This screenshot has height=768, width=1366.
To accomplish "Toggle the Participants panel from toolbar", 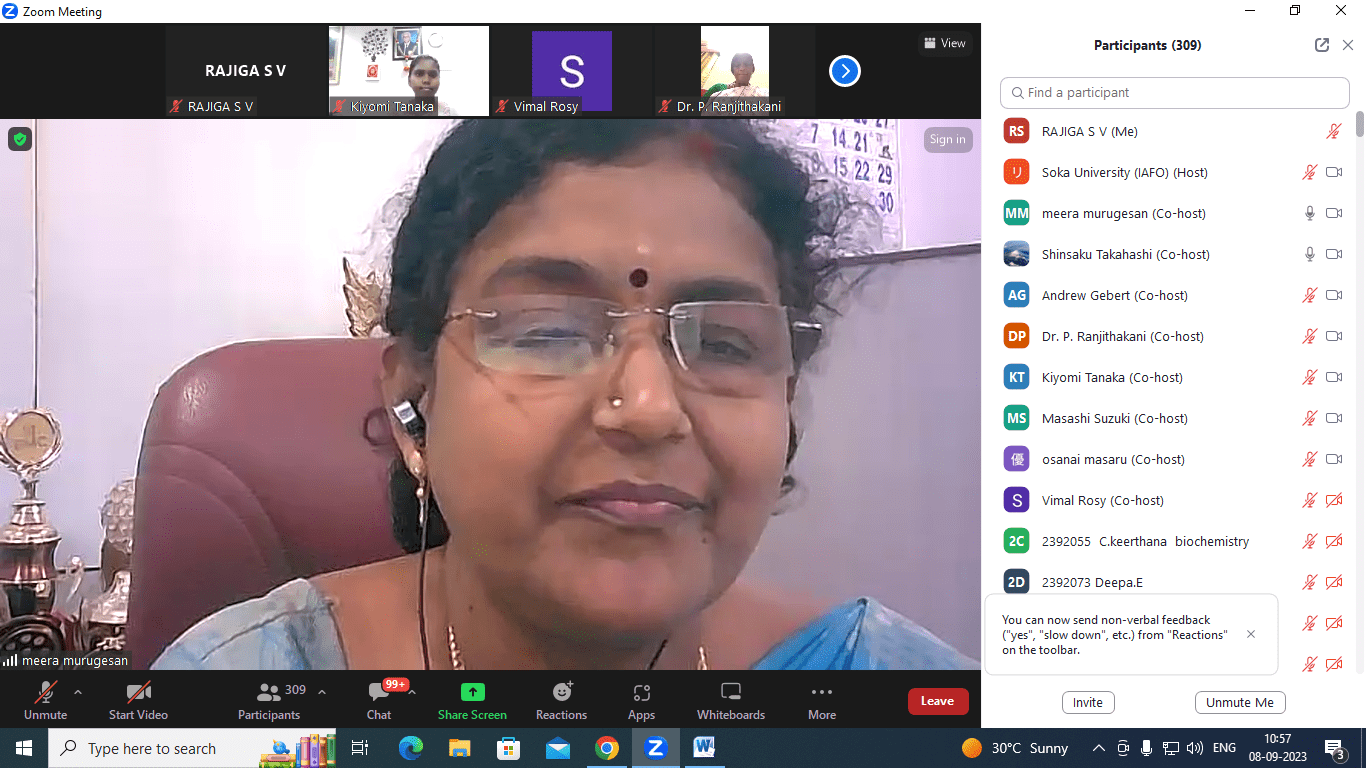I will click(269, 700).
